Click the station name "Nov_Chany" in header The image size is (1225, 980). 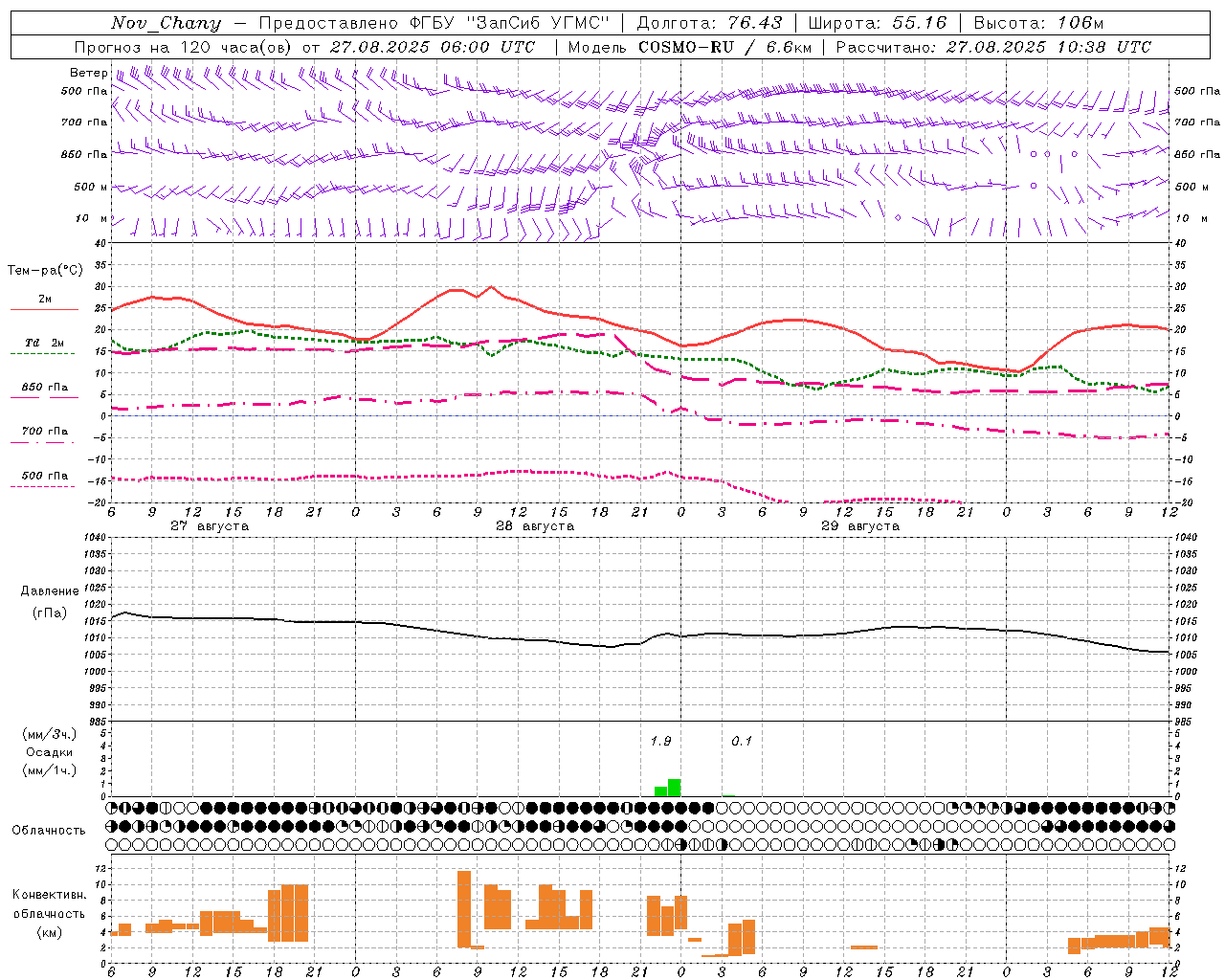point(166,23)
